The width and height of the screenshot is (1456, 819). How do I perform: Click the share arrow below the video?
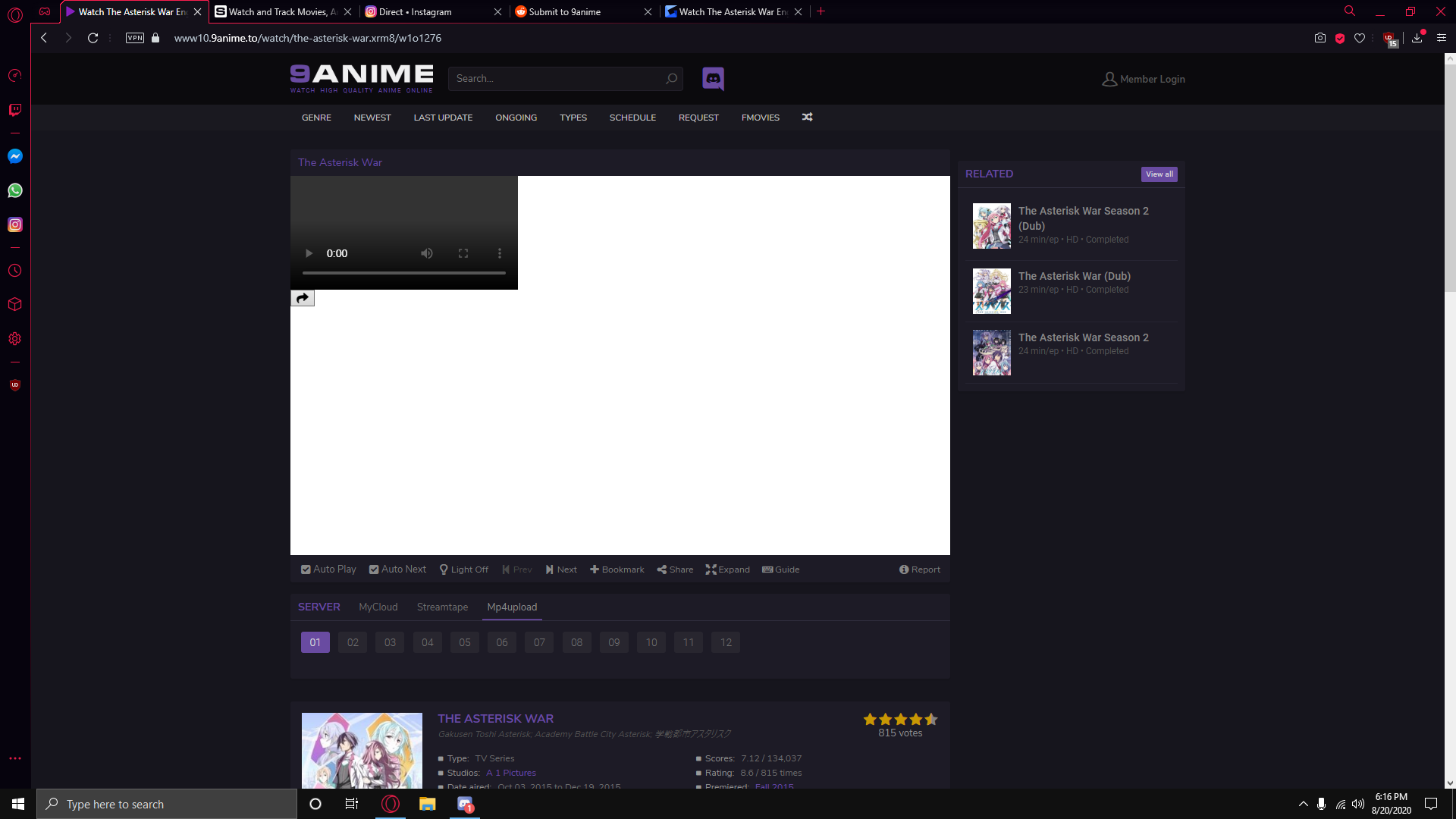(x=303, y=298)
